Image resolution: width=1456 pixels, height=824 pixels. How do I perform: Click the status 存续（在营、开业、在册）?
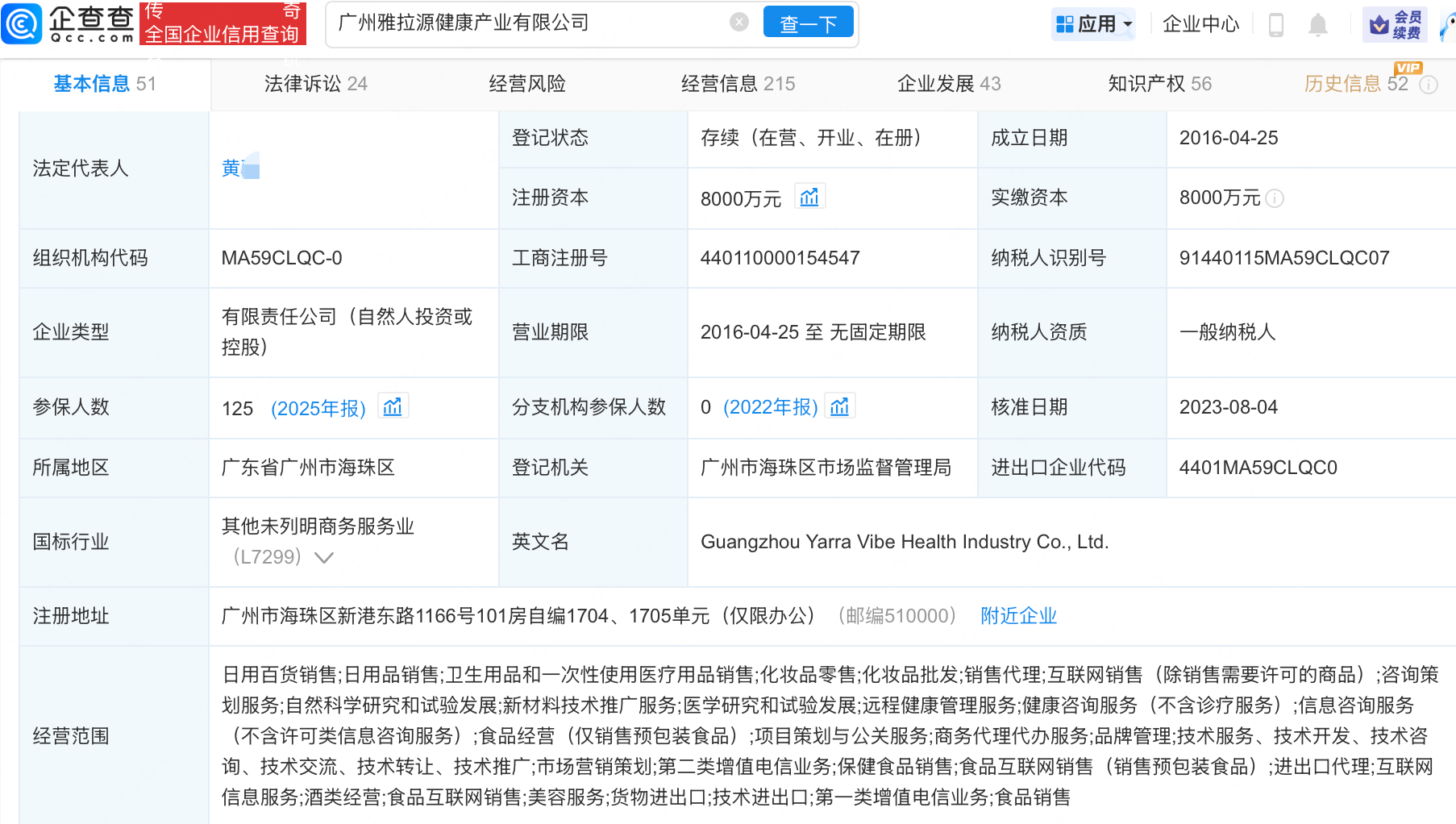coord(811,138)
